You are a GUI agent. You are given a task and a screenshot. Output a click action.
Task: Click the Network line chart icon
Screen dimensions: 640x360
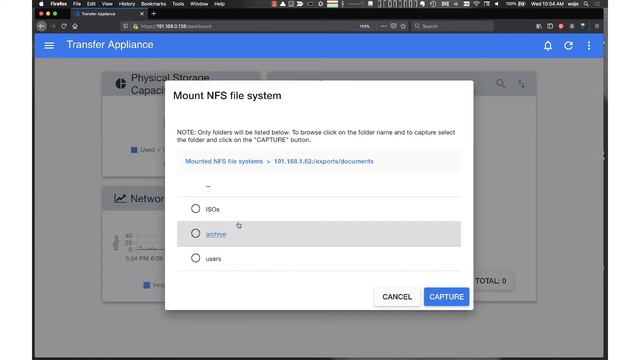point(120,198)
